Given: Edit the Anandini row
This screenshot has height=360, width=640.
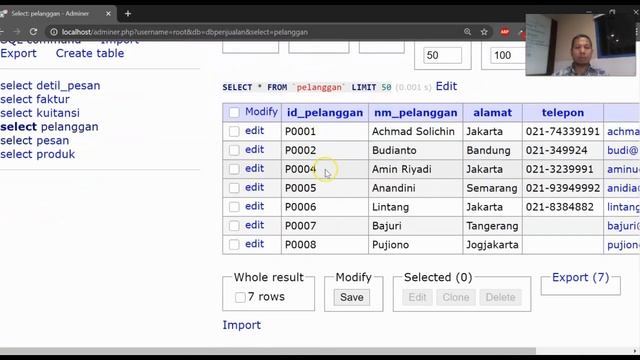Looking at the screenshot, I should coord(254,187).
